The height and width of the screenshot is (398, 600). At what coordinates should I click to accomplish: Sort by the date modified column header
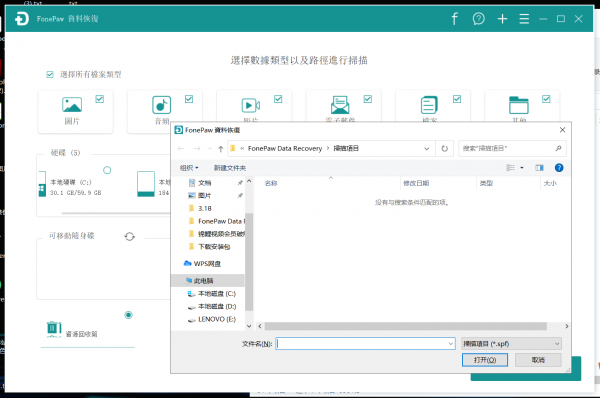click(416, 183)
